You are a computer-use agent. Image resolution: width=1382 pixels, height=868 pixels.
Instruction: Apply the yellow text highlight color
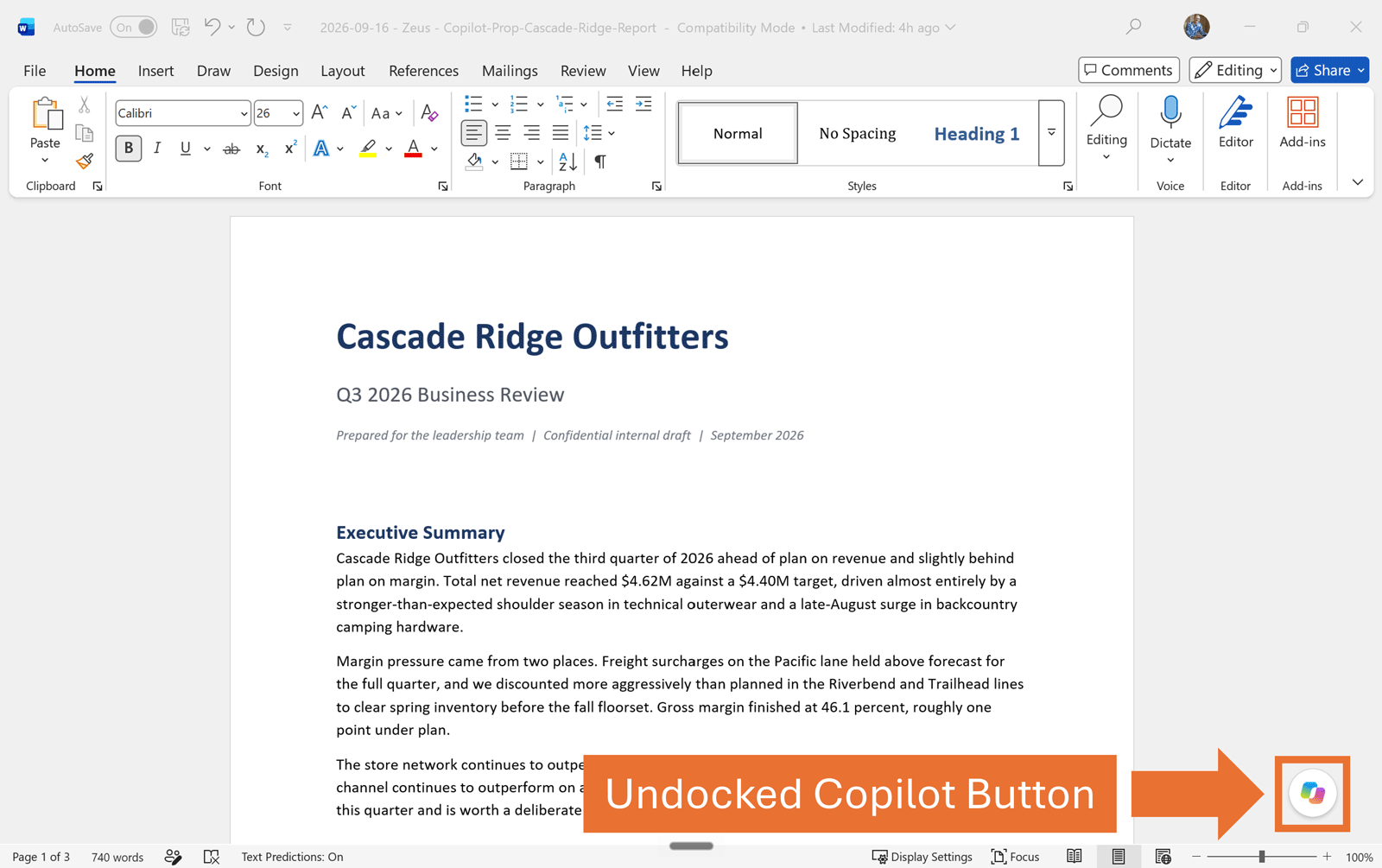tap(368, 149)
